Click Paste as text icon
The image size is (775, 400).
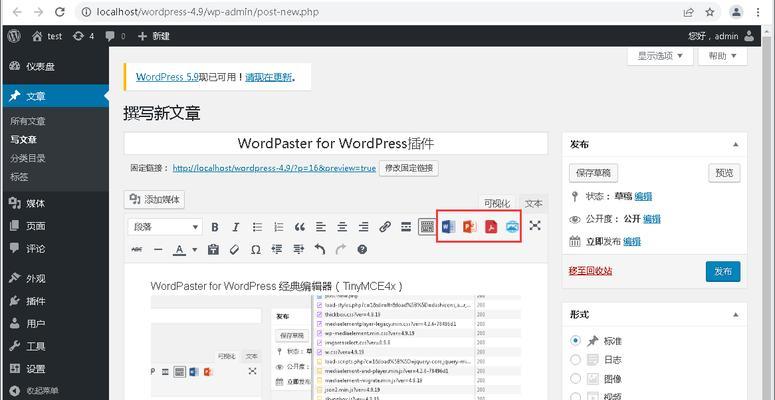[x=213, y=250]
